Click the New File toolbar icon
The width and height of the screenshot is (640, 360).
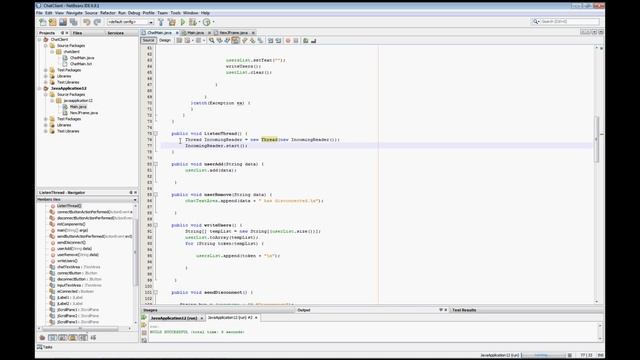(42, 22)
